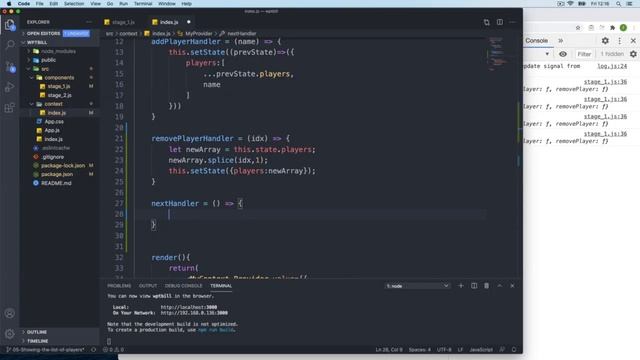Open console context selector dropdown

547,54
